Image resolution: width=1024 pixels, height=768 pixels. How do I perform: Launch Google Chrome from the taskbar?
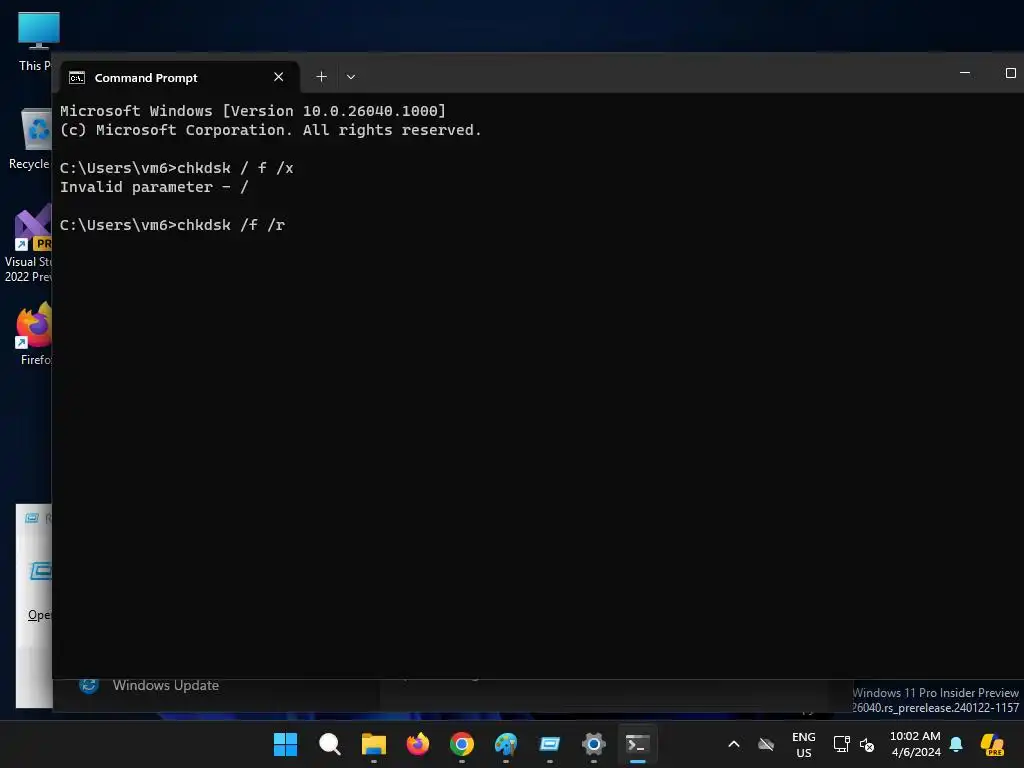(462, 744)
